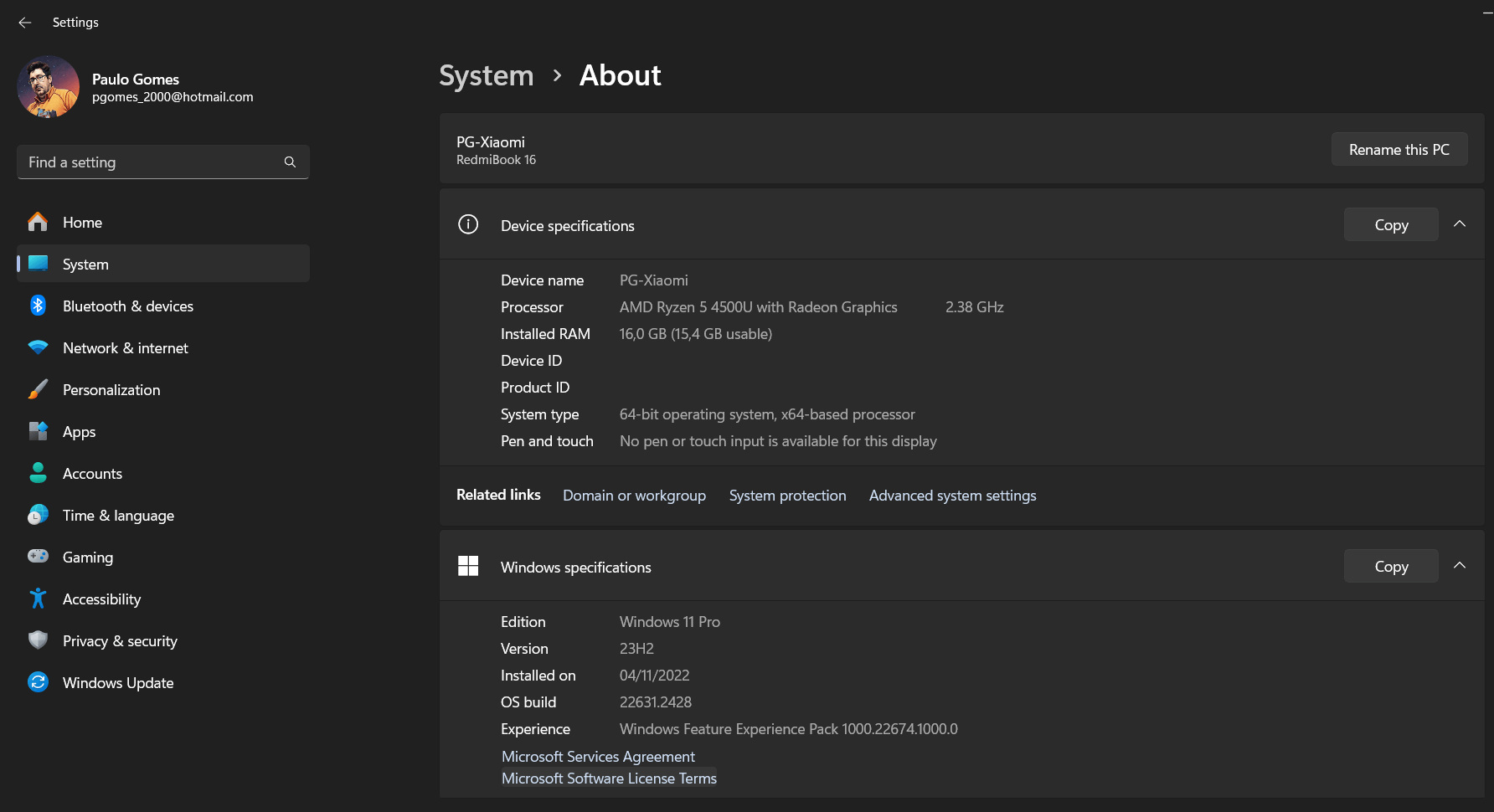Screen dimensions: 1494x812
Task: Go back using the arrow icon
Action: 25,23
